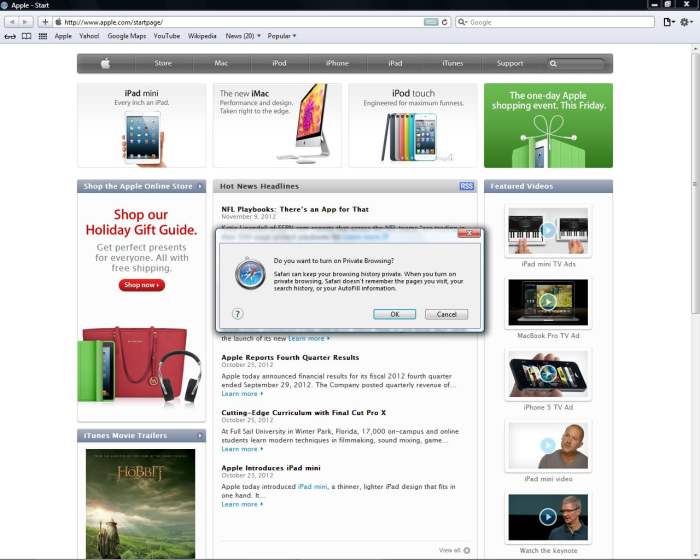Cancel the Private Browsing dialog
This screenshot has width=700, height=560.
(x=446, y=314)
